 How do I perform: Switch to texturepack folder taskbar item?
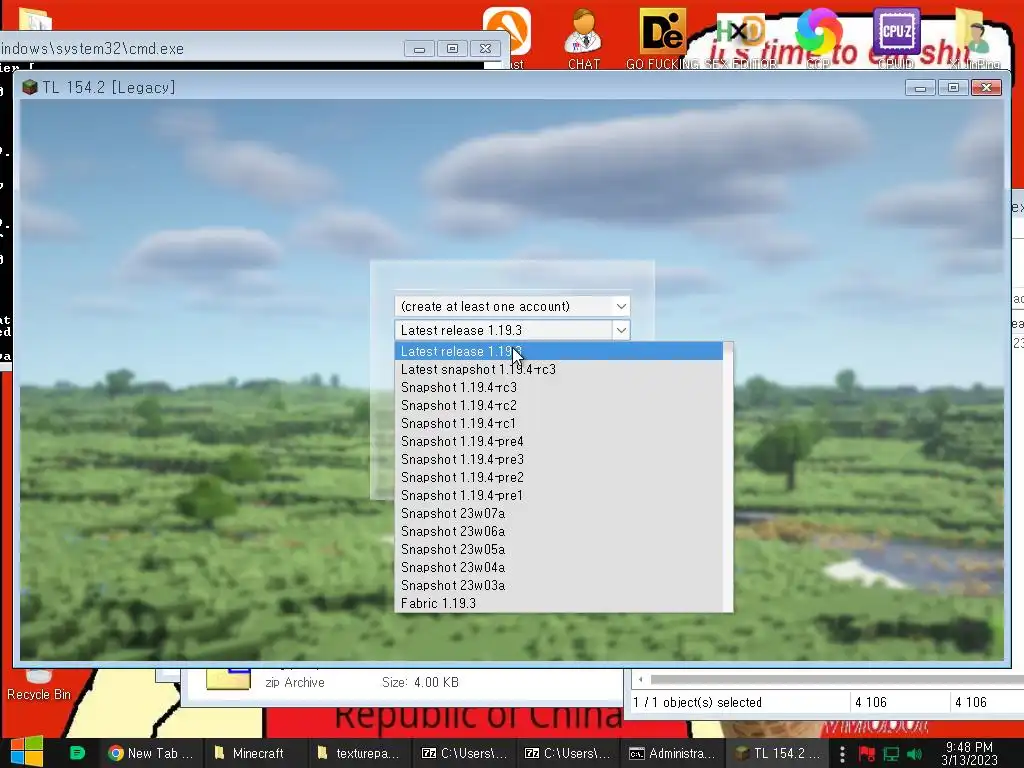(358, 753)
